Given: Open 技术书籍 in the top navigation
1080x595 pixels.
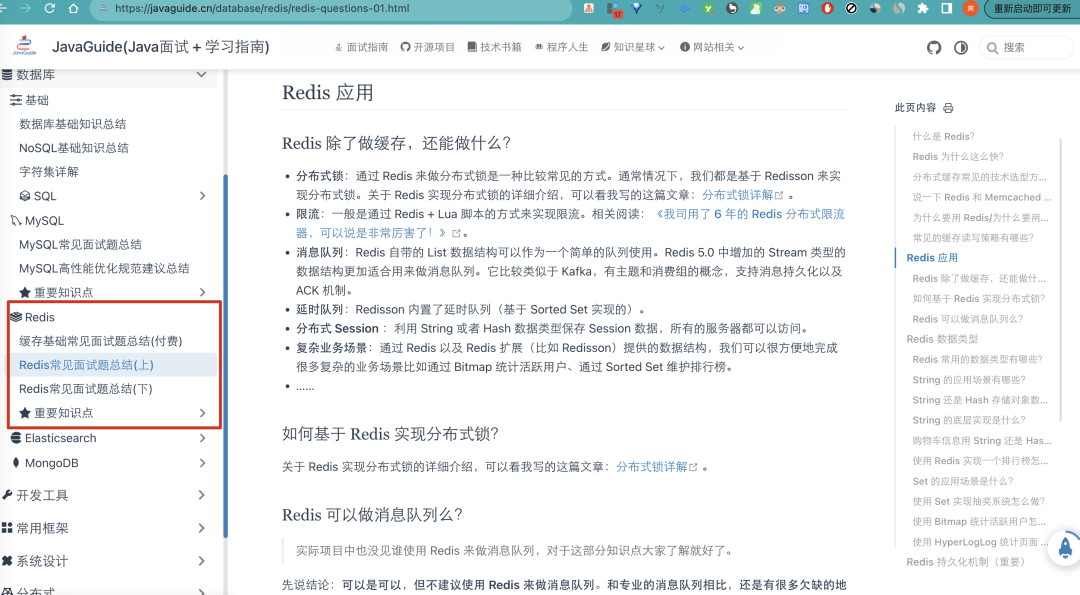Looking at the screenshot, I should [x=495, y=48].
